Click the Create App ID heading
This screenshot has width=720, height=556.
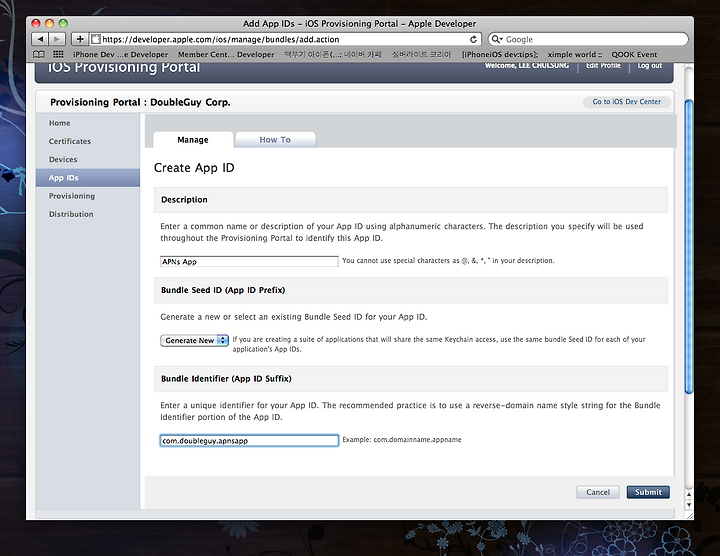pyautogui.click(x=194, y=168)
